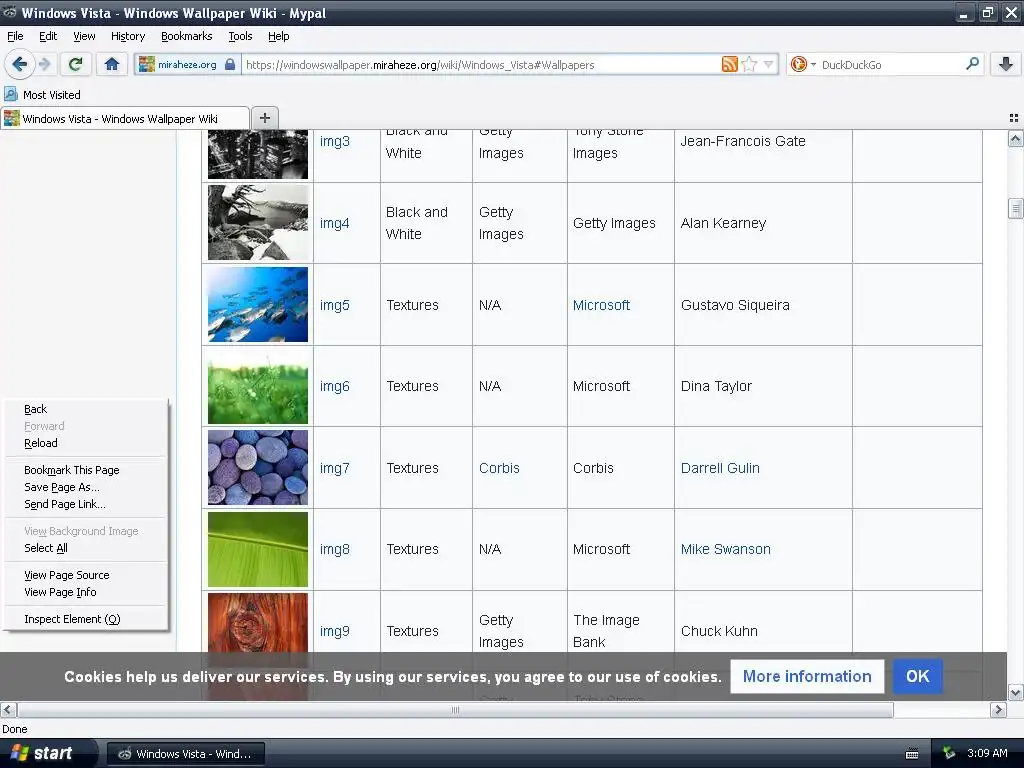
Task: Open the Help menu
Action: click(x=279, y=37)
